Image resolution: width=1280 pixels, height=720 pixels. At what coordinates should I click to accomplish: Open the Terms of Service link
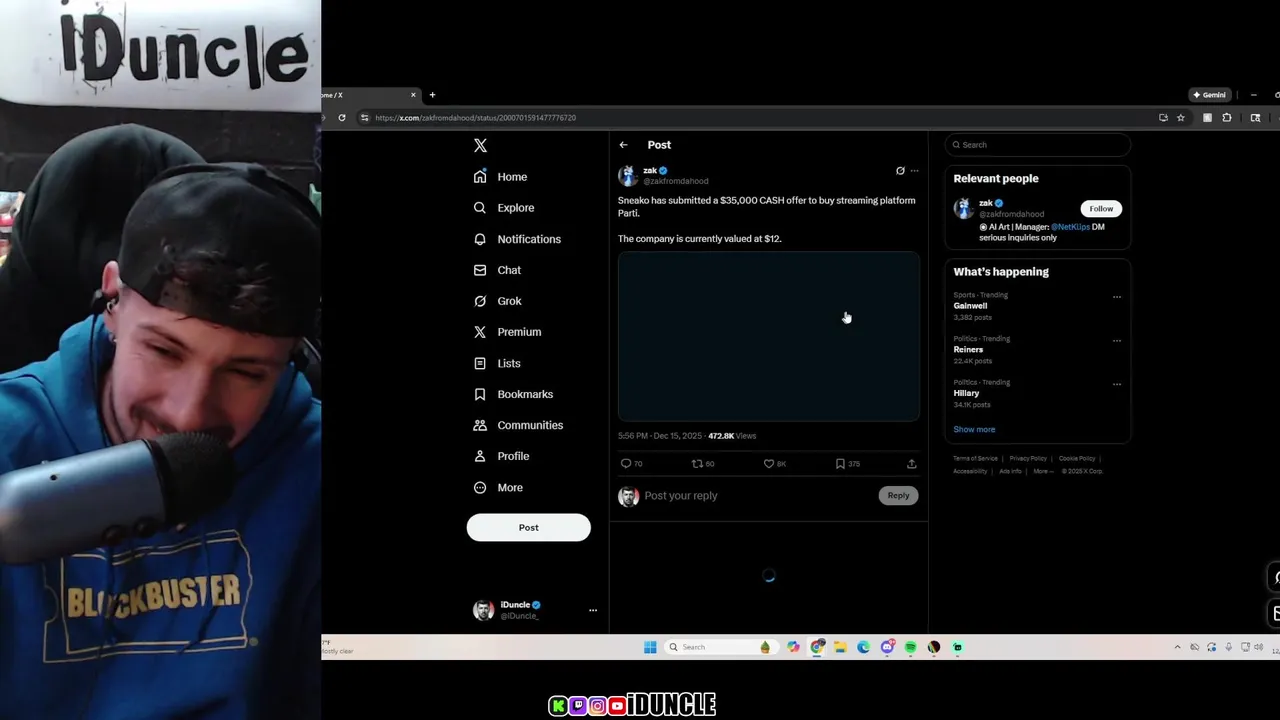coord(975,459)
